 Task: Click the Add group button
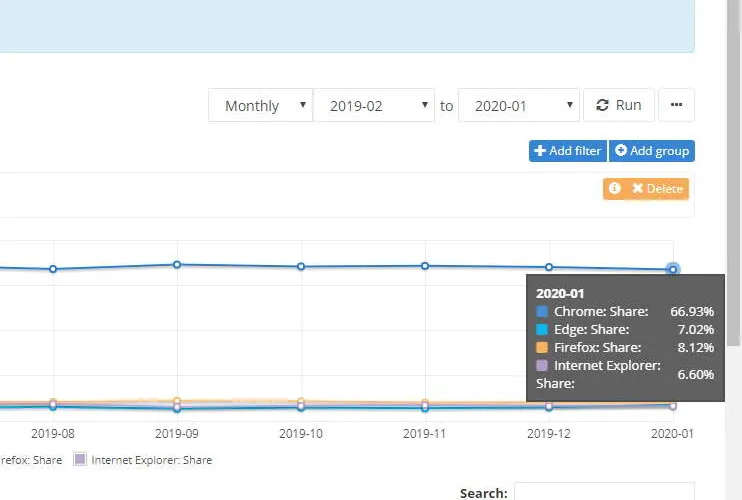[x=651, y=151]
